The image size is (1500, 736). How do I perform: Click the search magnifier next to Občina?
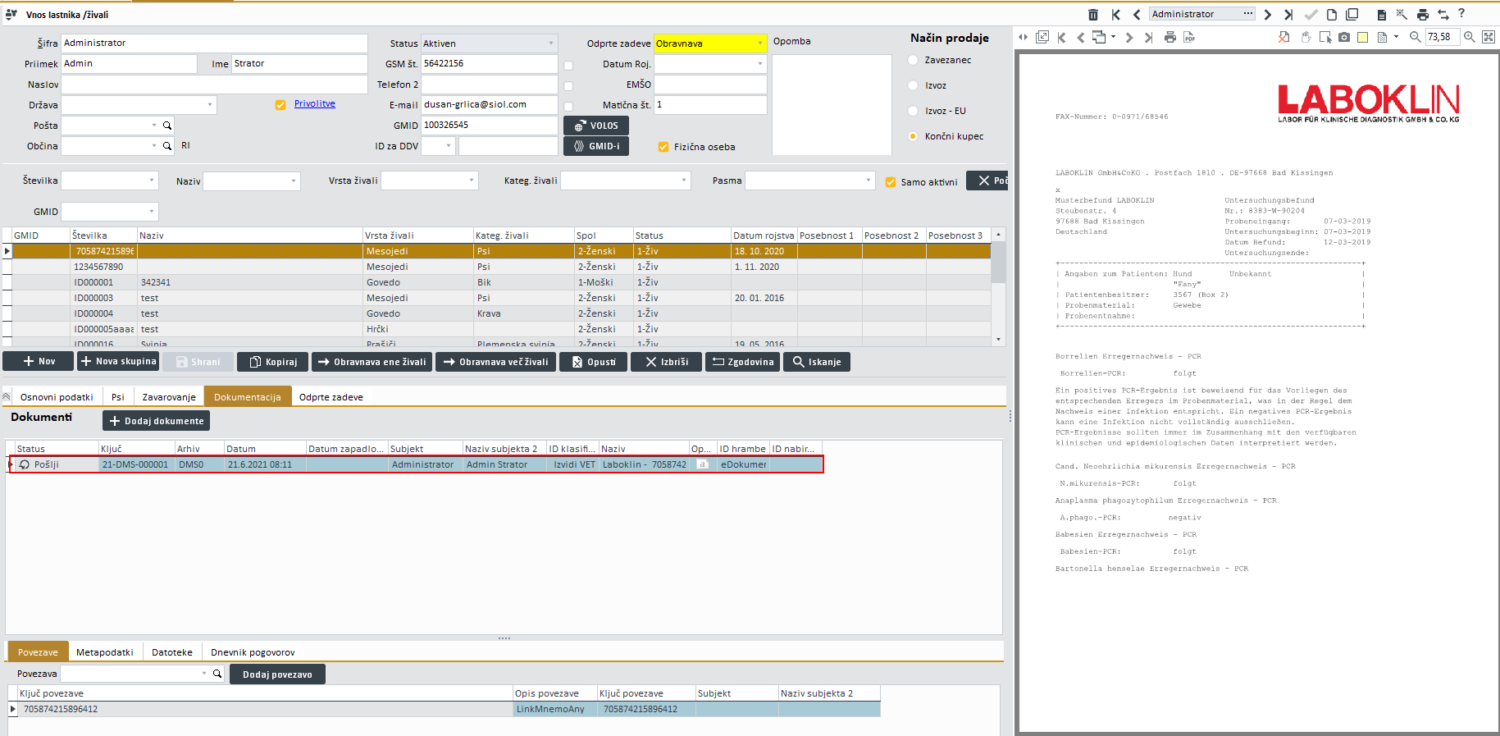click(x=168, y=146)
